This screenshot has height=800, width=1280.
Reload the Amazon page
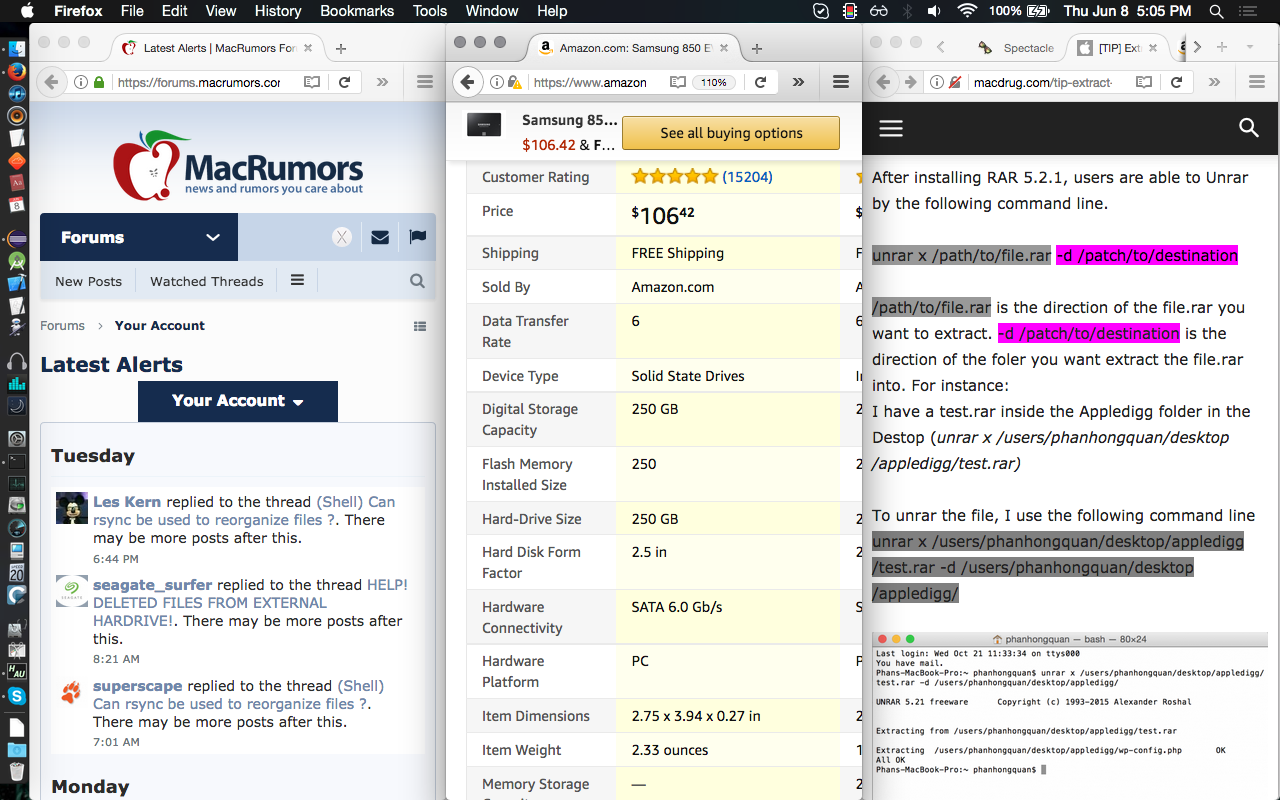pyautogui.click(x=760, y=83)
